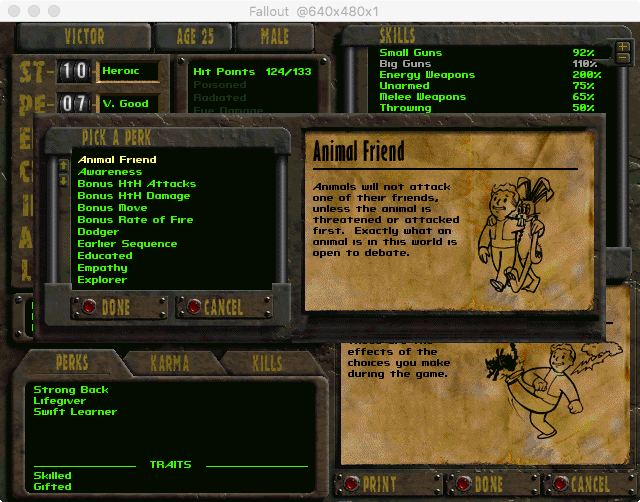Close the Fallout window
The height and width of the screenshot is (502, 640).
[x=14, y=11]
